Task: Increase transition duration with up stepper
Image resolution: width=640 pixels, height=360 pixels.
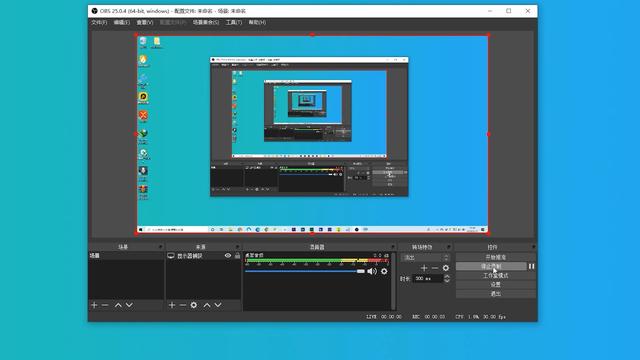Action: pyautogui.click(x=447, y=276)
